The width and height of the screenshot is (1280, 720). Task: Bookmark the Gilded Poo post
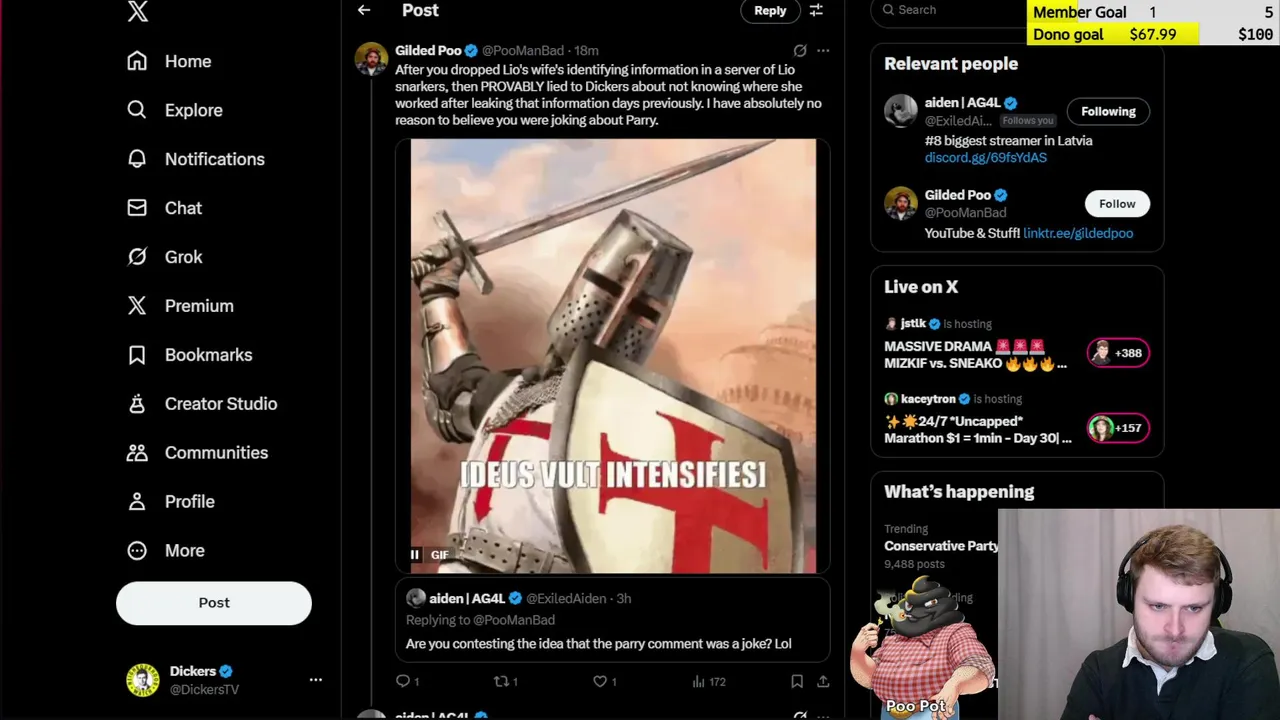797,681
